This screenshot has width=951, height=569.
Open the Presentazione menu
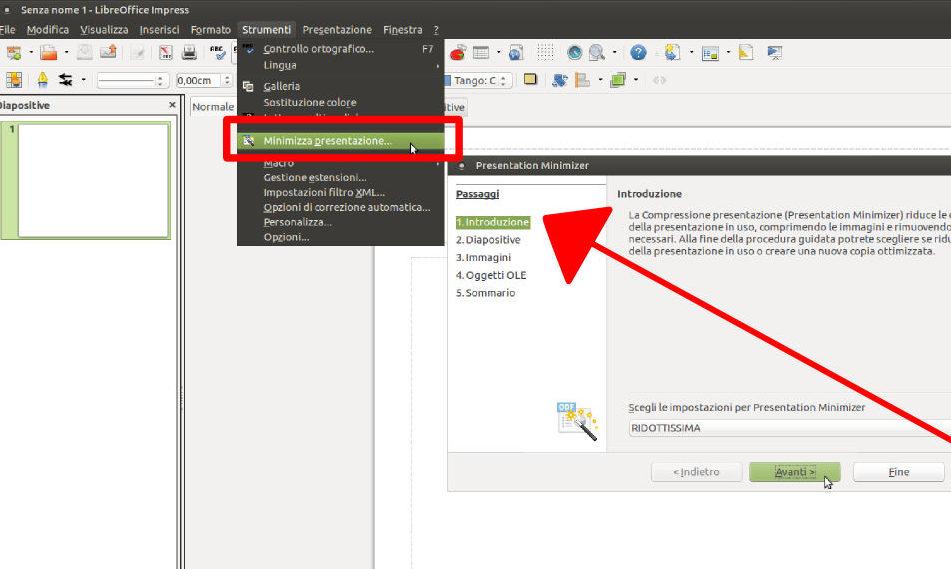pyautogui.click(x=337, y=30)
